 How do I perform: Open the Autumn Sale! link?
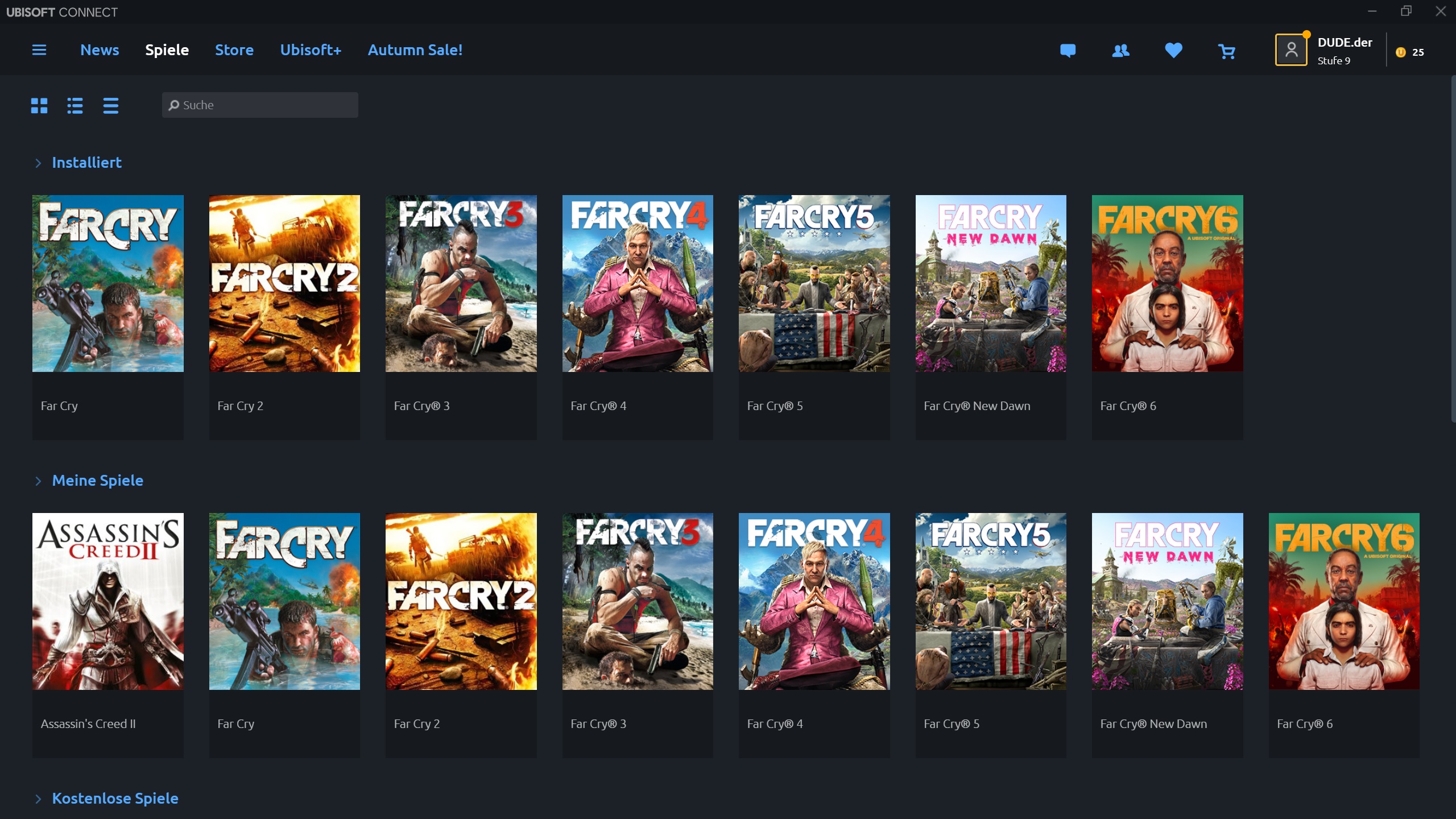[415, 50]
